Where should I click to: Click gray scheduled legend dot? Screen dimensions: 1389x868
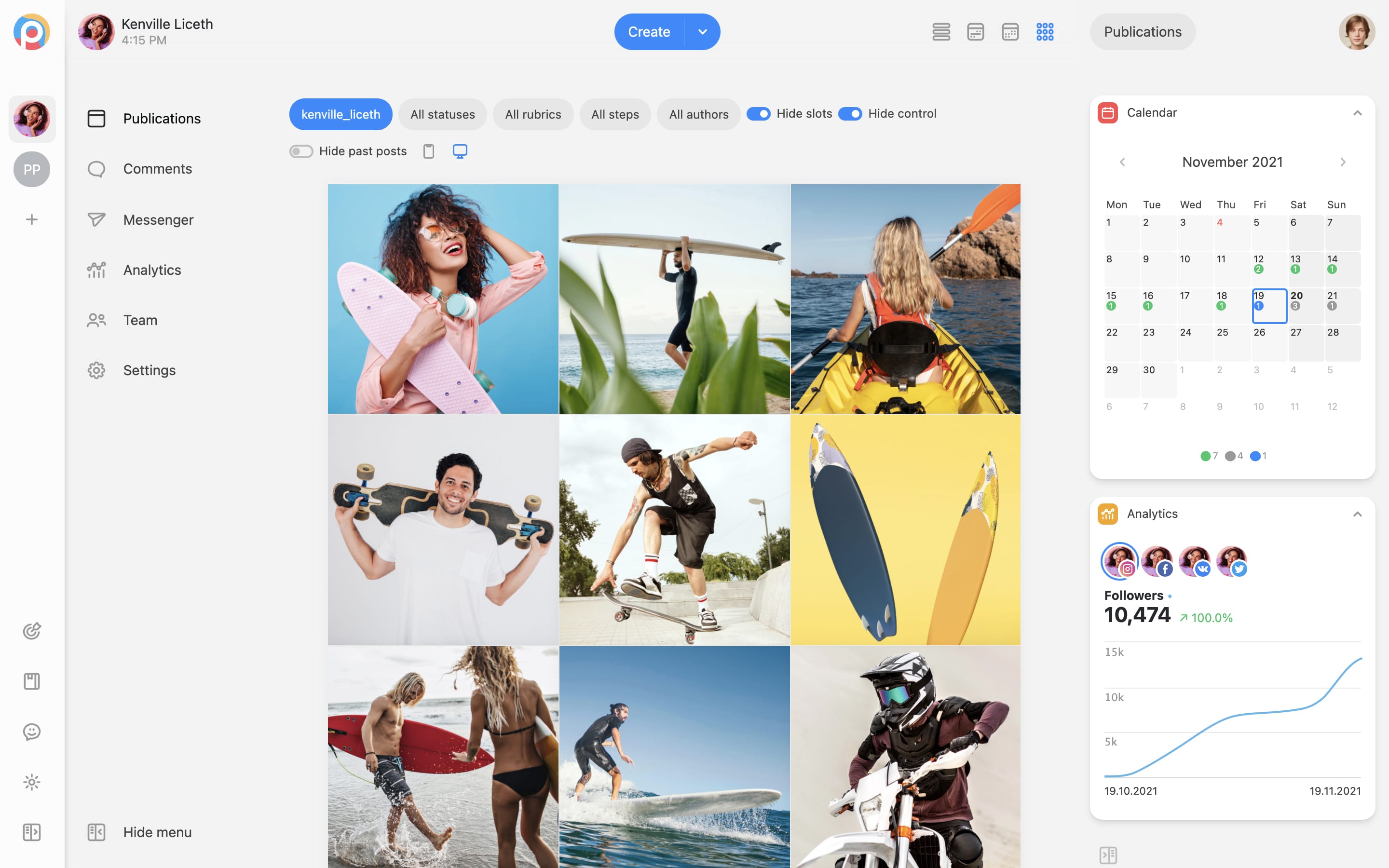[x=1229, y=456]
